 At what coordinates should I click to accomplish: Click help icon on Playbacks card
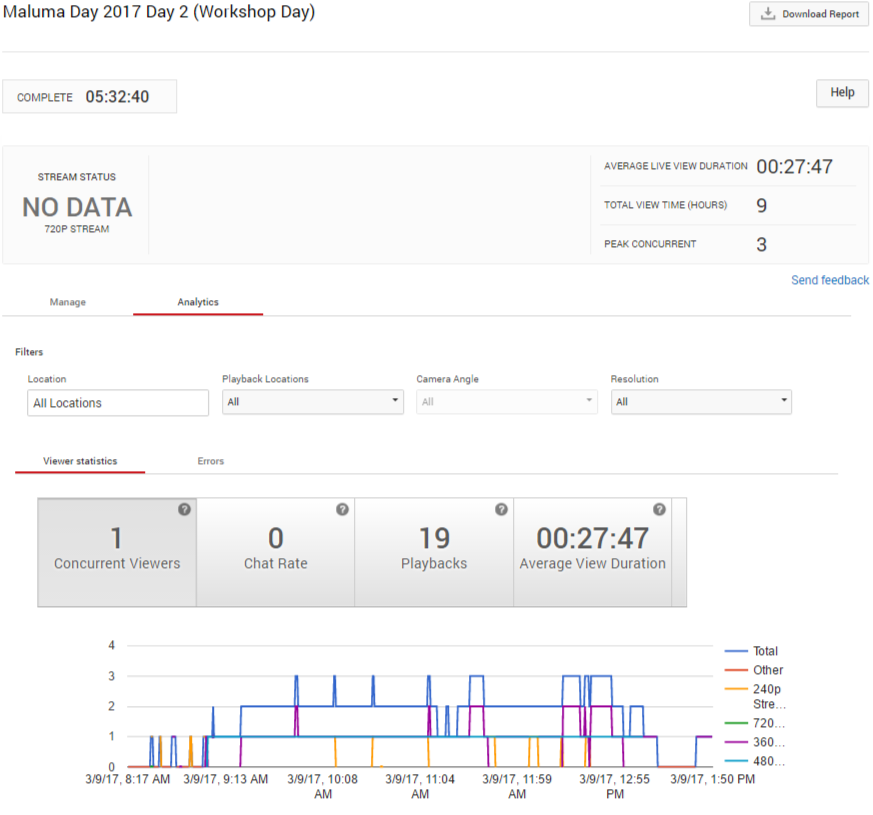(501, 509)
